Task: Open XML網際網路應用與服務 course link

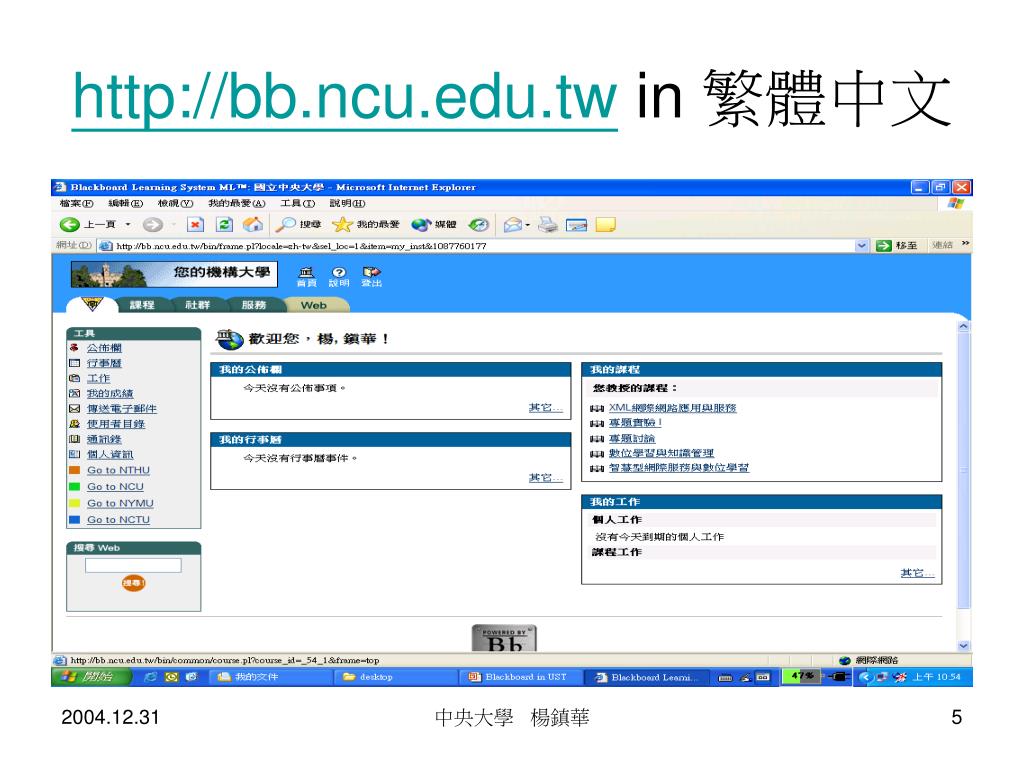Action: (x=673, y=408)
